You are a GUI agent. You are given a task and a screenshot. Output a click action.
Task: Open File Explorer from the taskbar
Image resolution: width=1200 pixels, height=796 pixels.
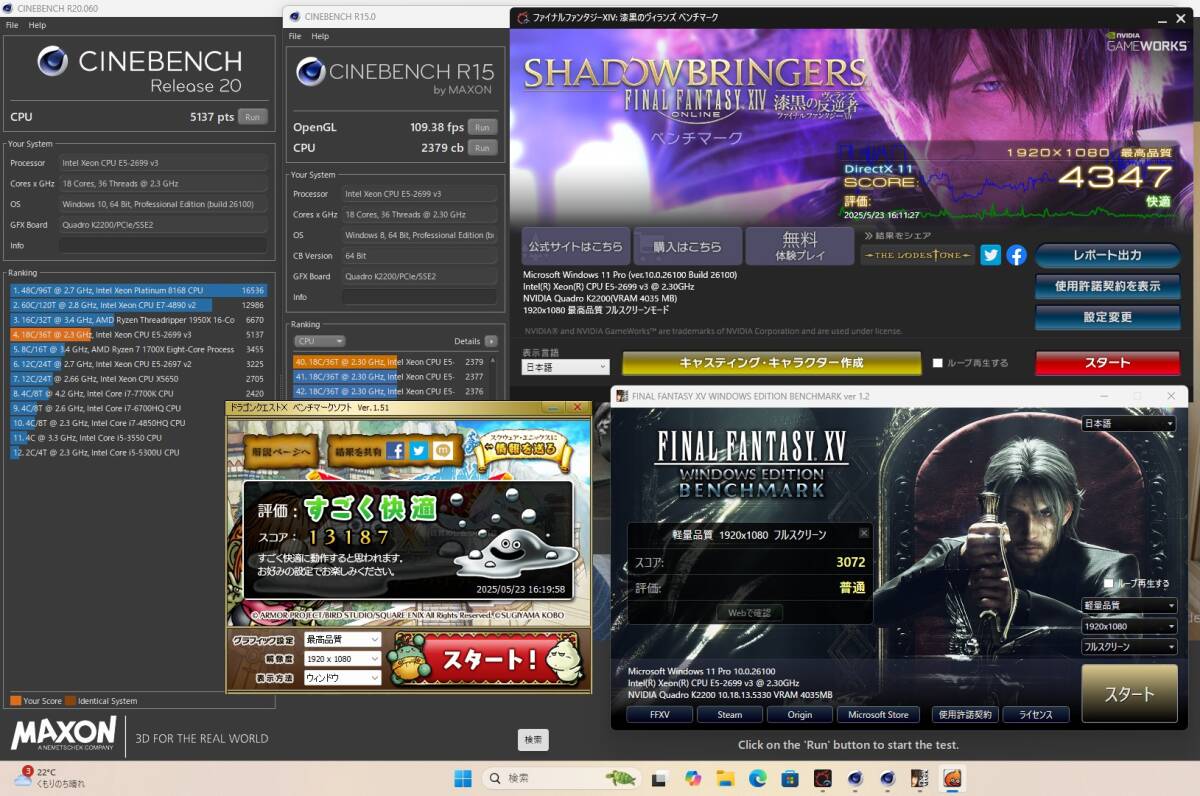[x=725, y=778]
